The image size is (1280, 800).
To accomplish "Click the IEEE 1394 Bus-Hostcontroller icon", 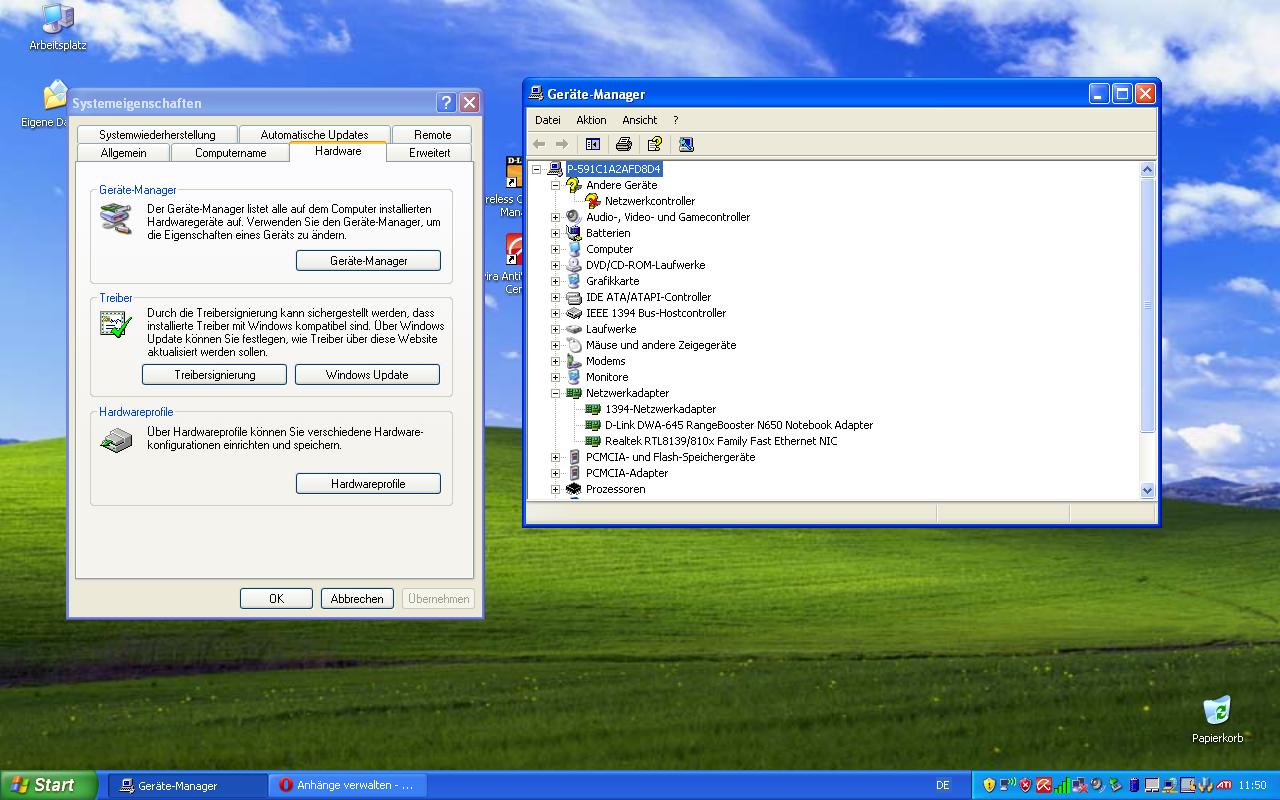I will pyautogui.click(x=574, y=313).
